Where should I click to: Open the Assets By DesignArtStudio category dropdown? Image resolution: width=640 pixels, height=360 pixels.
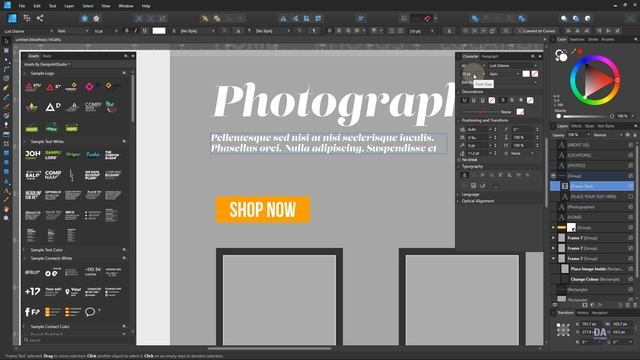coord(47,64)
